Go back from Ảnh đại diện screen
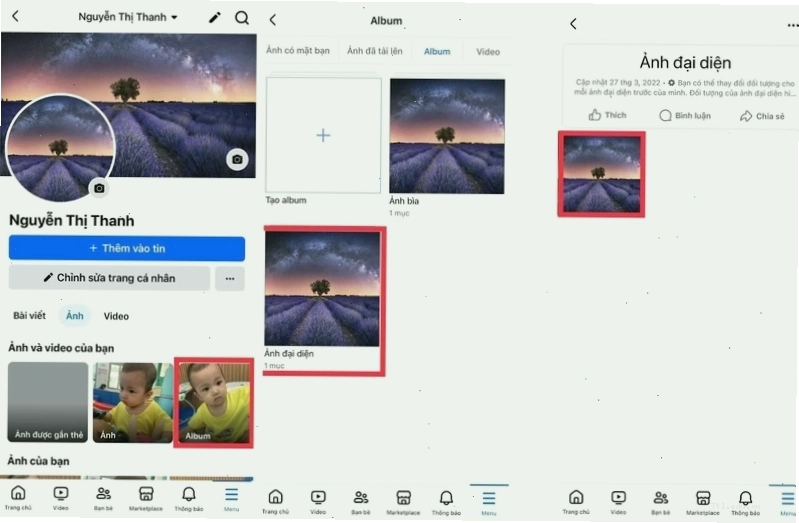 [573, 23]
